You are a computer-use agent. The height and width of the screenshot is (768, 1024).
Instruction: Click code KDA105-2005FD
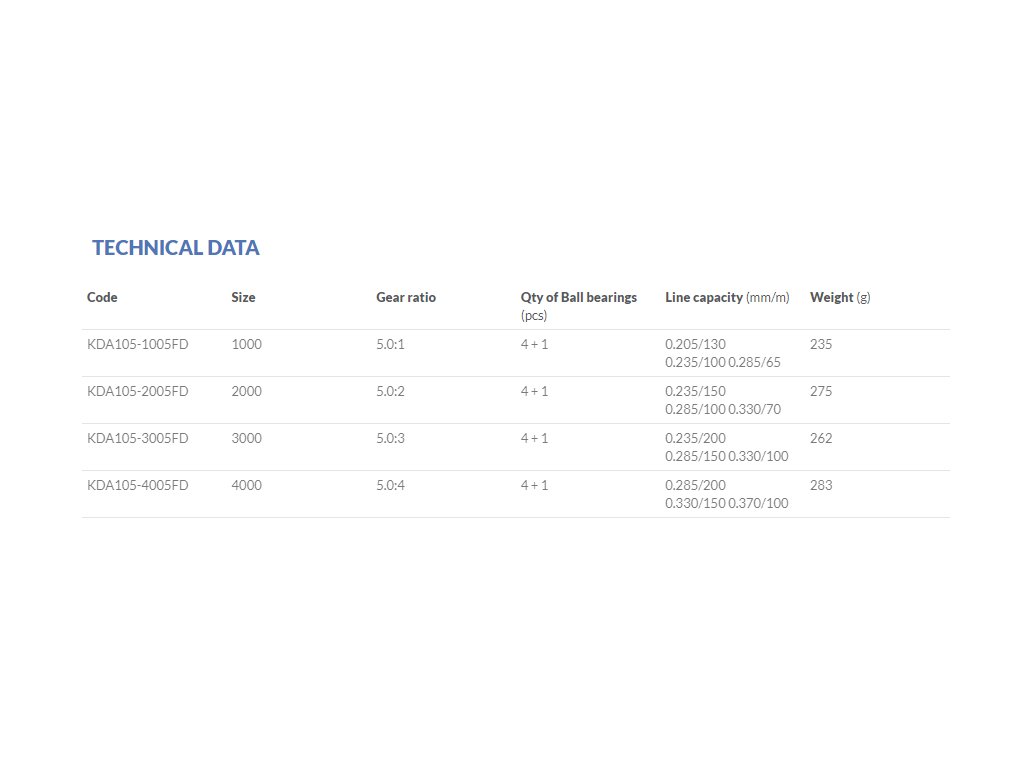(137, 391)
